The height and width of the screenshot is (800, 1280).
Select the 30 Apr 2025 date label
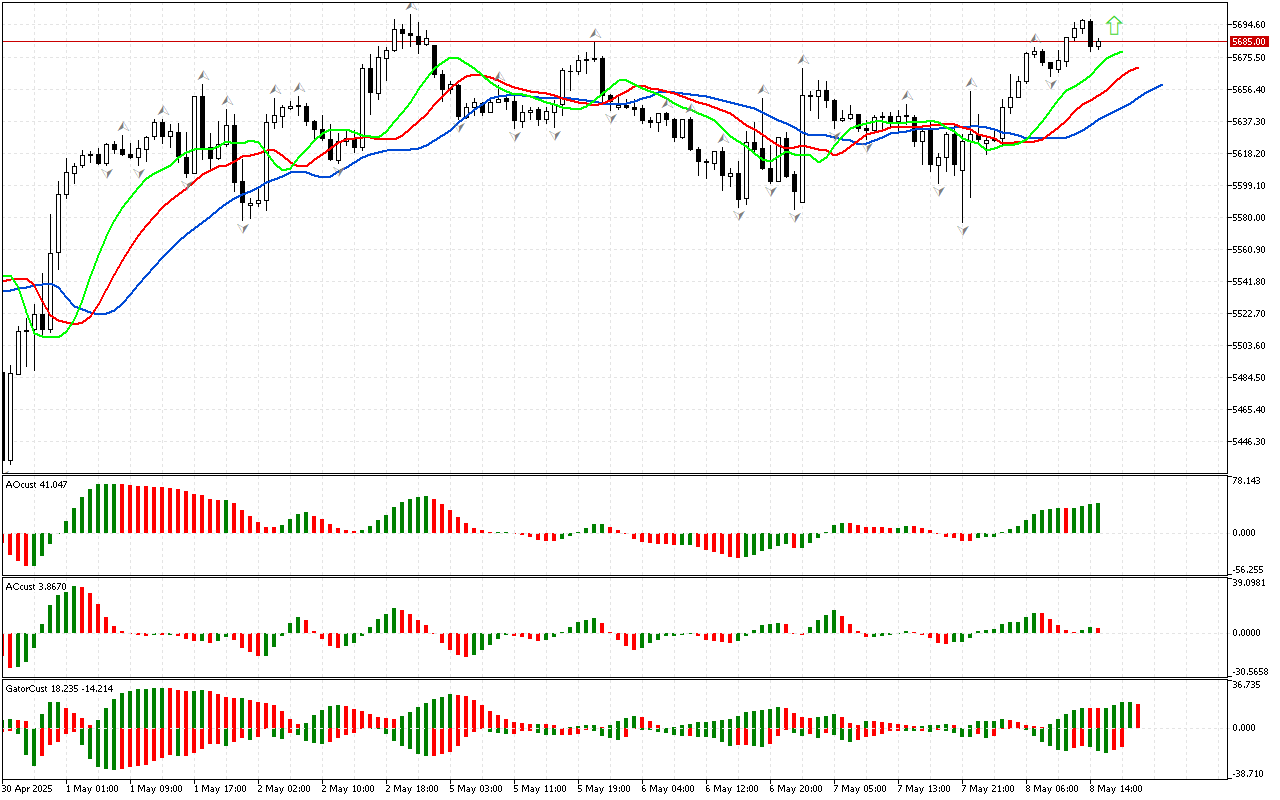pyautogui.click(x=30, y=788)
